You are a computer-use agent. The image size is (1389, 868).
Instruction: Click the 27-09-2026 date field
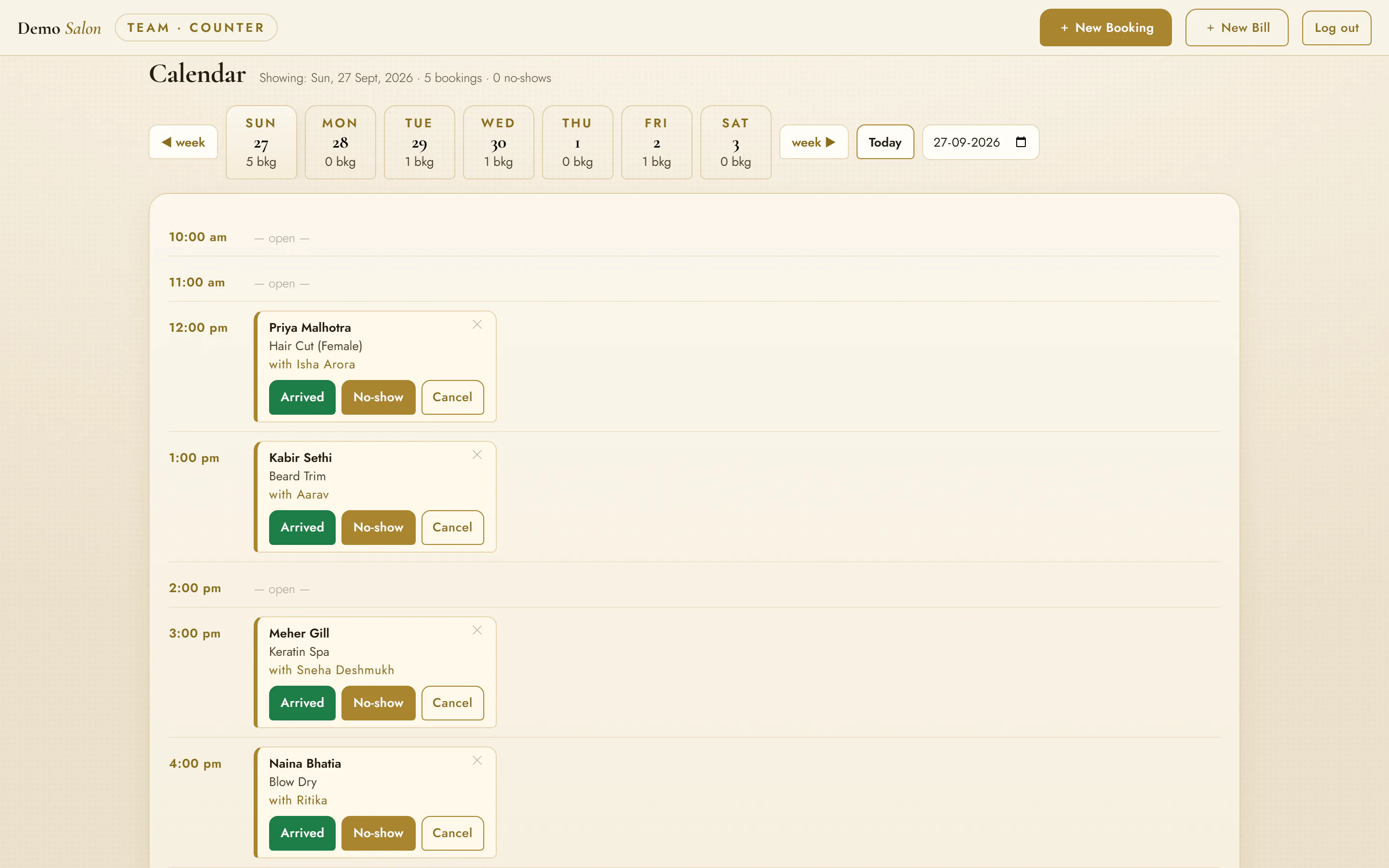(x=980, y=142)
